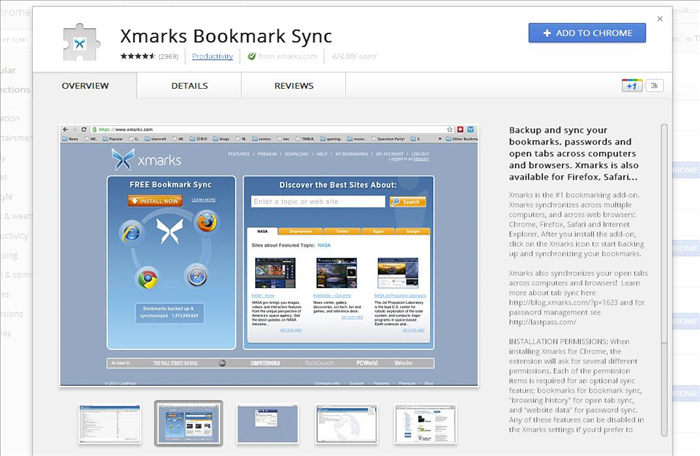
Task: Click the Features link in the preview nav
Action: click(239, 154)
